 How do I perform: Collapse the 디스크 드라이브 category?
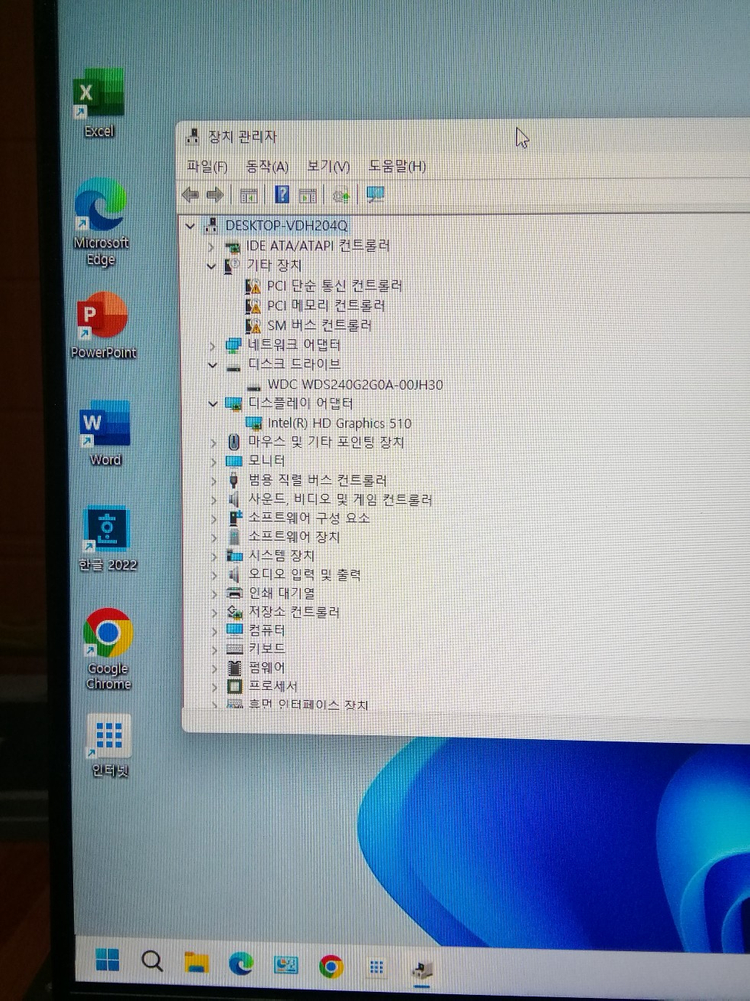[213, 365]
